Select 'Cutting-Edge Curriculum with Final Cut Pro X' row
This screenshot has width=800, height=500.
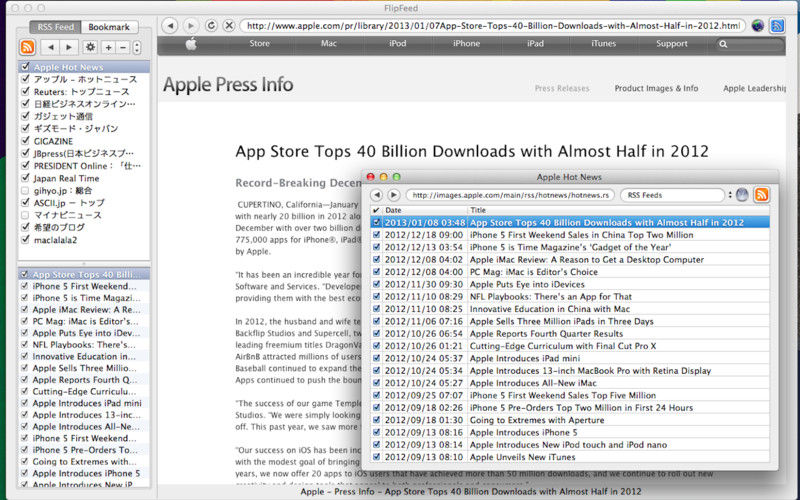tap(570, 346)
